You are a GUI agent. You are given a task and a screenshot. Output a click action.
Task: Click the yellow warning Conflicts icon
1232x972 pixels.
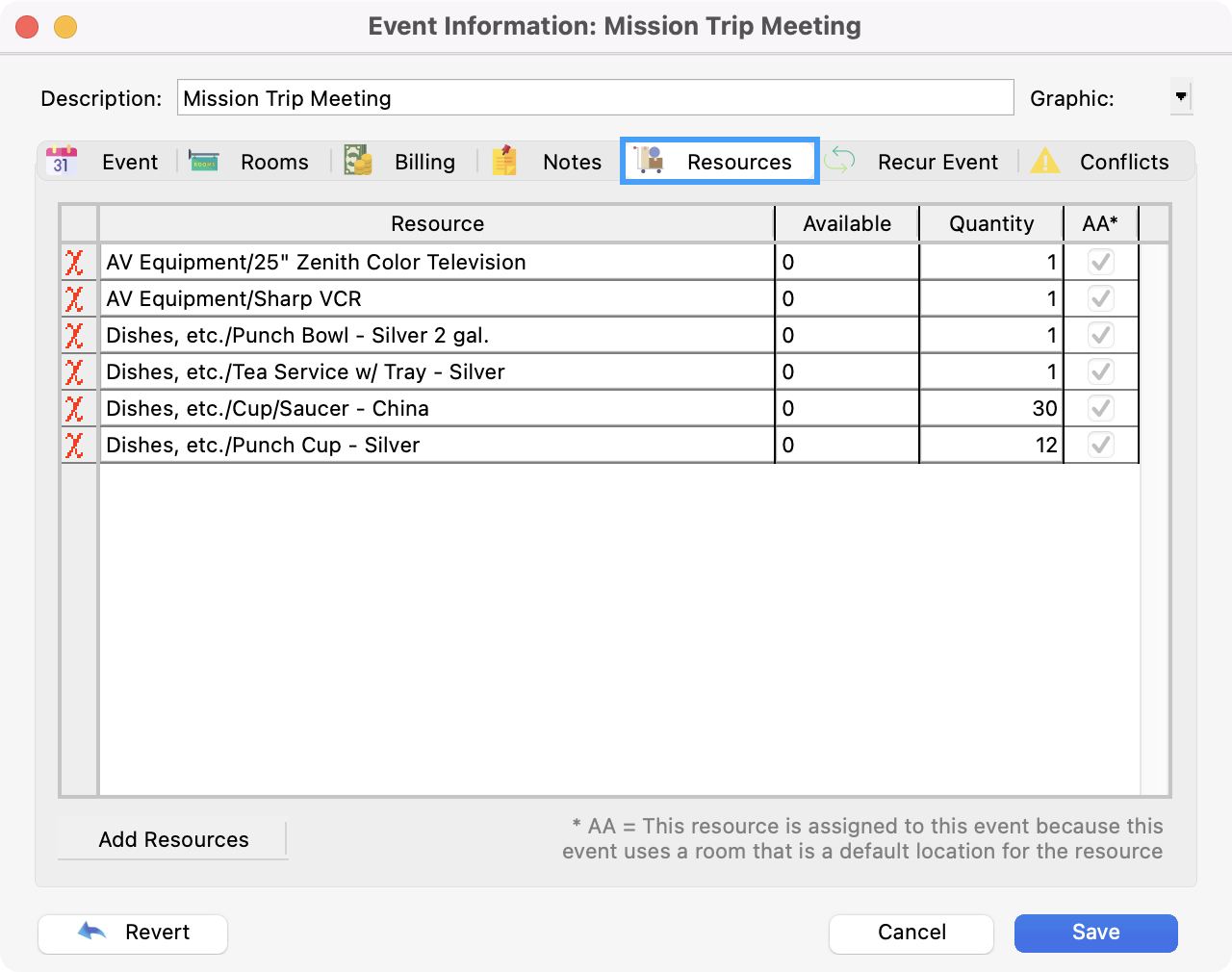point(1044,161)
